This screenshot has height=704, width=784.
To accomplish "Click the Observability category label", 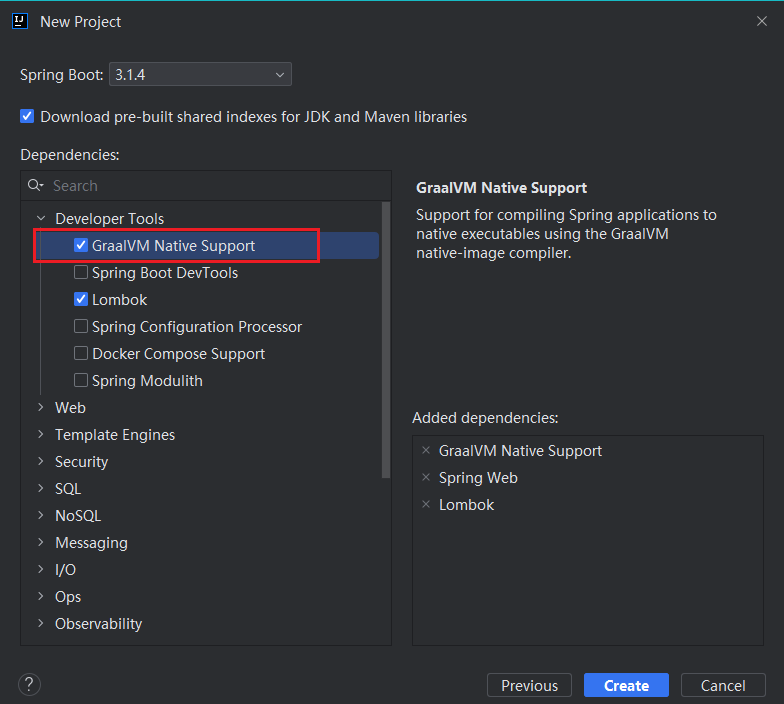I will coord(98,624).
